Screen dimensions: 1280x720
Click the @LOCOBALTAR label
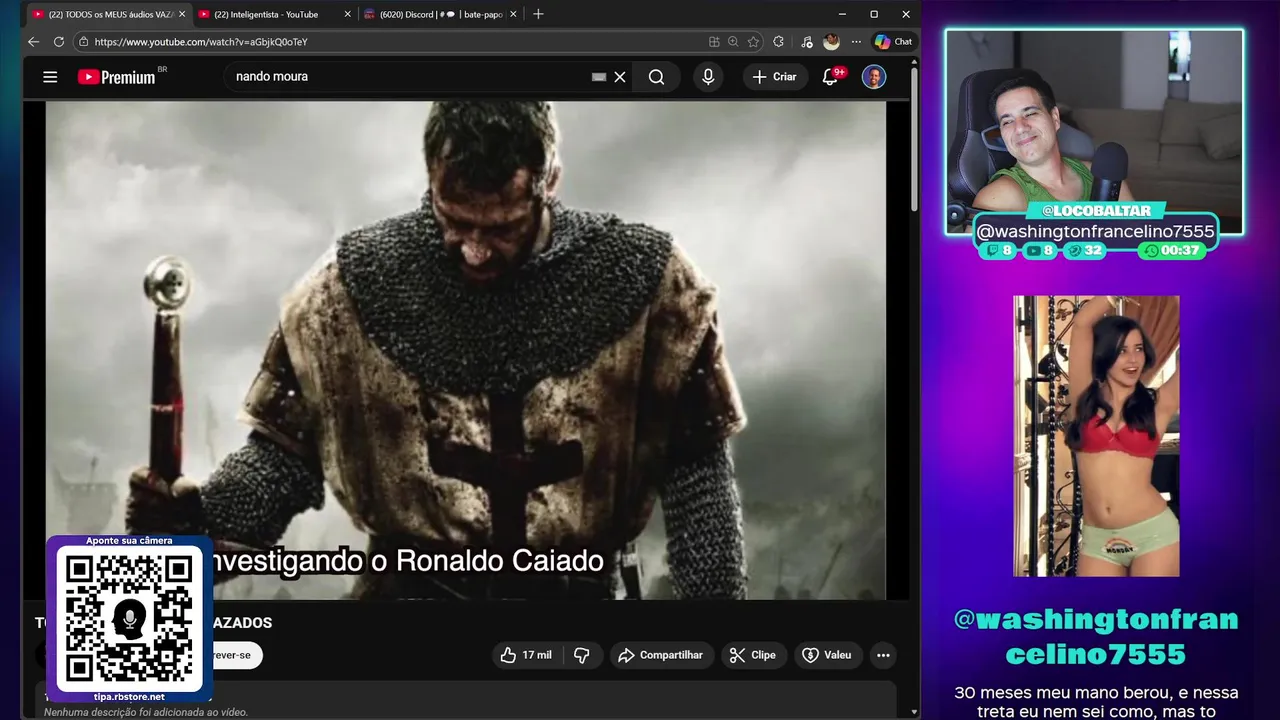point(1096,210)
